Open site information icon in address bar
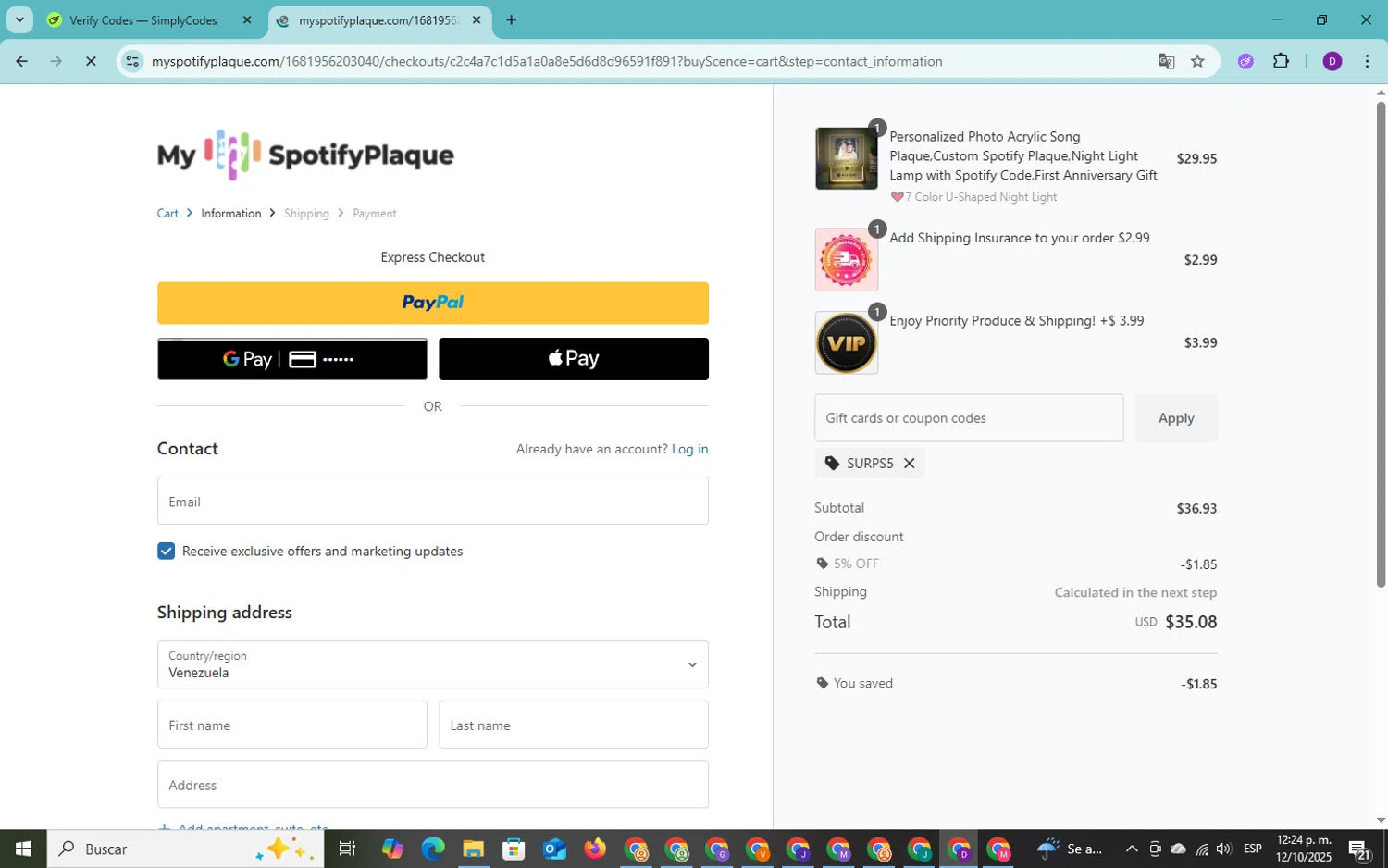This screenshot has height=868, width=1388. 133,61
